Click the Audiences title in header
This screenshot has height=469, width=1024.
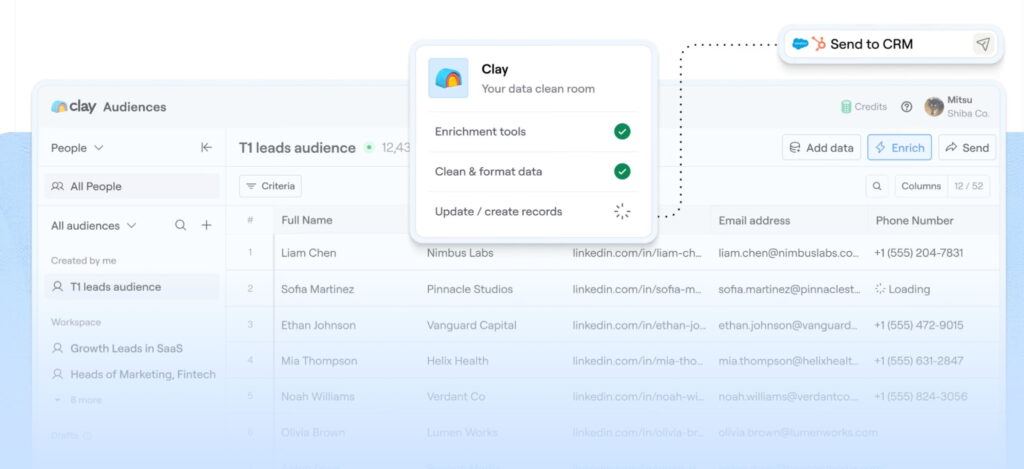(135, 107)
